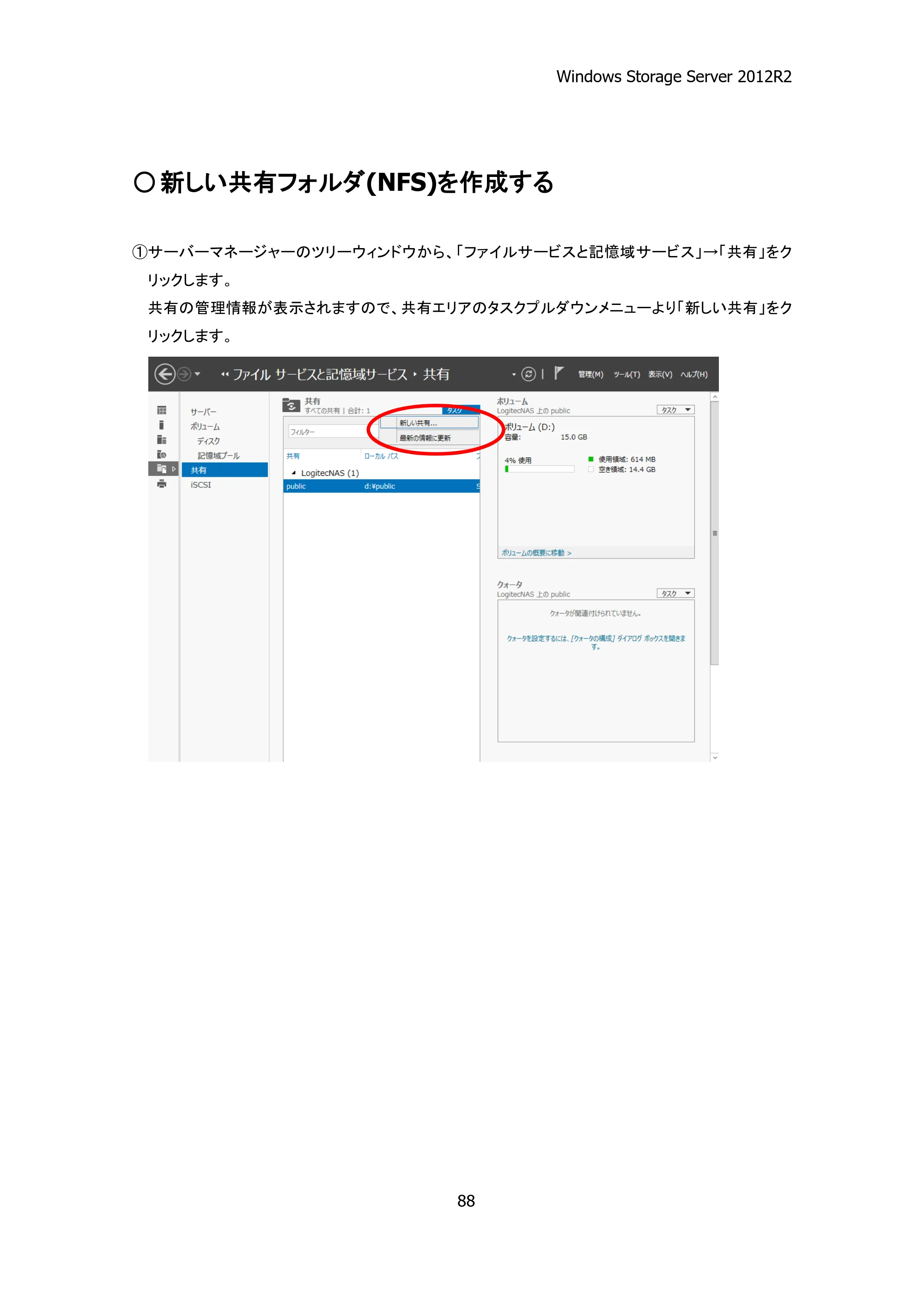Viewport: 924px width, 1307px height.
Task: Select ディスク in the tree
Action: coord(208,441)
